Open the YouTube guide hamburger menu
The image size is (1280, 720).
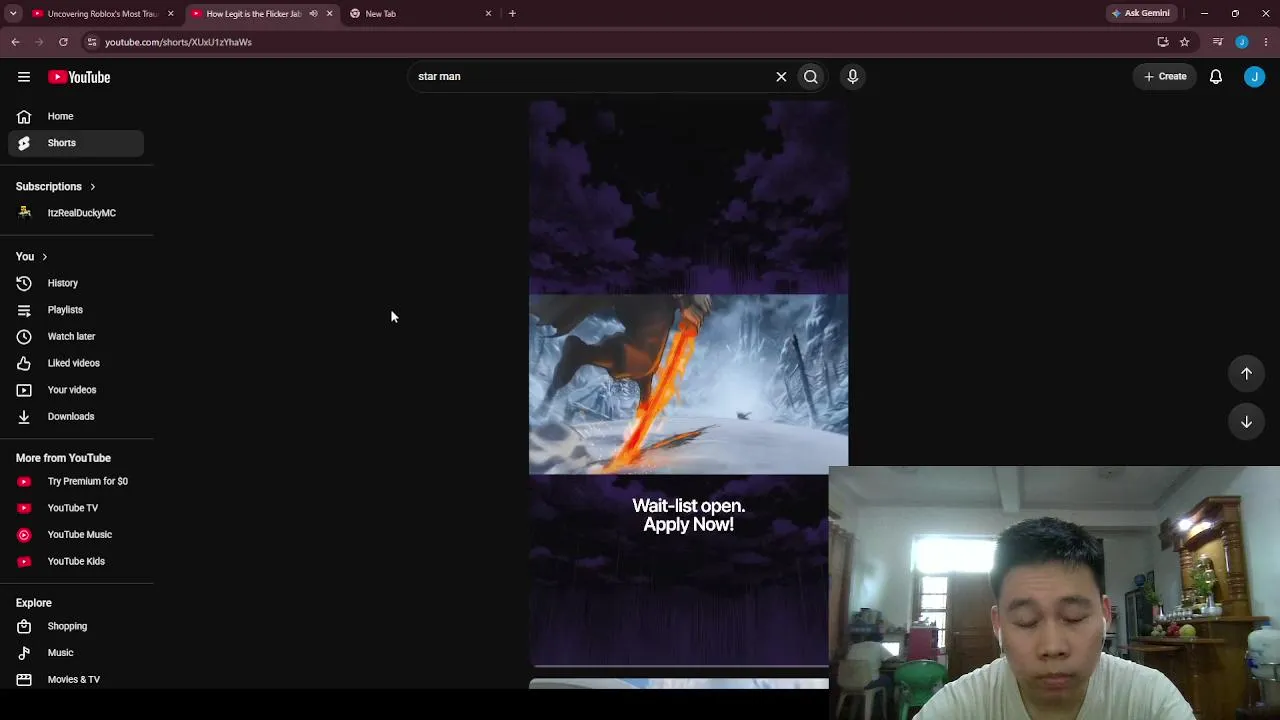(24, 77)
